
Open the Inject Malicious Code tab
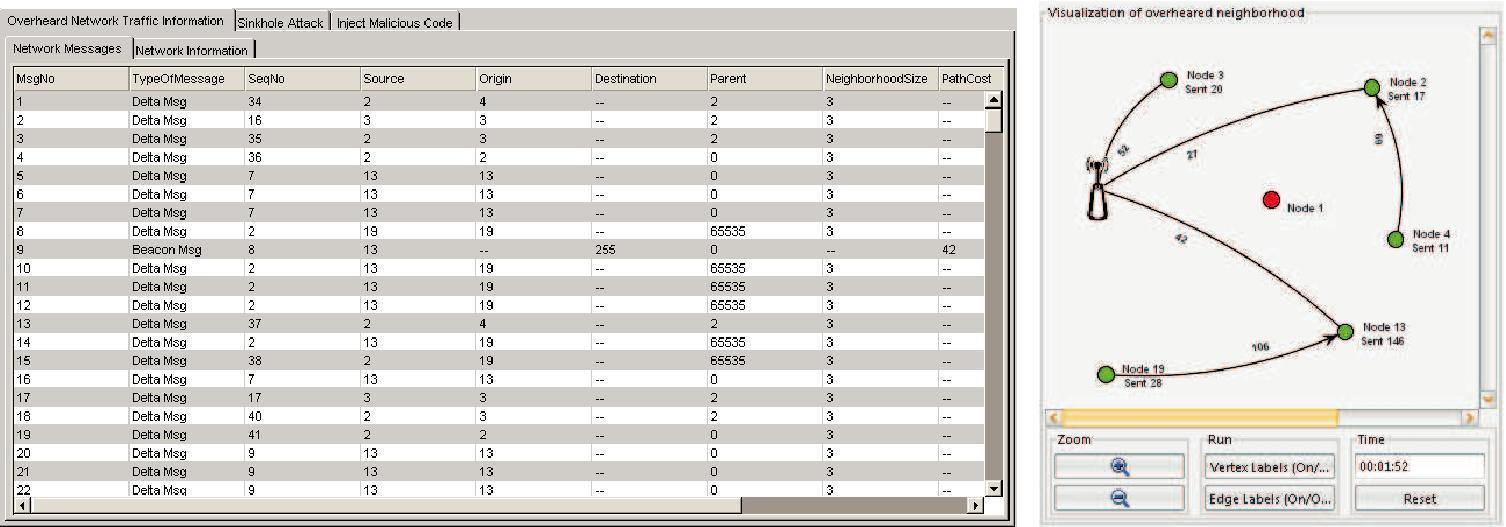click(394, 23)
